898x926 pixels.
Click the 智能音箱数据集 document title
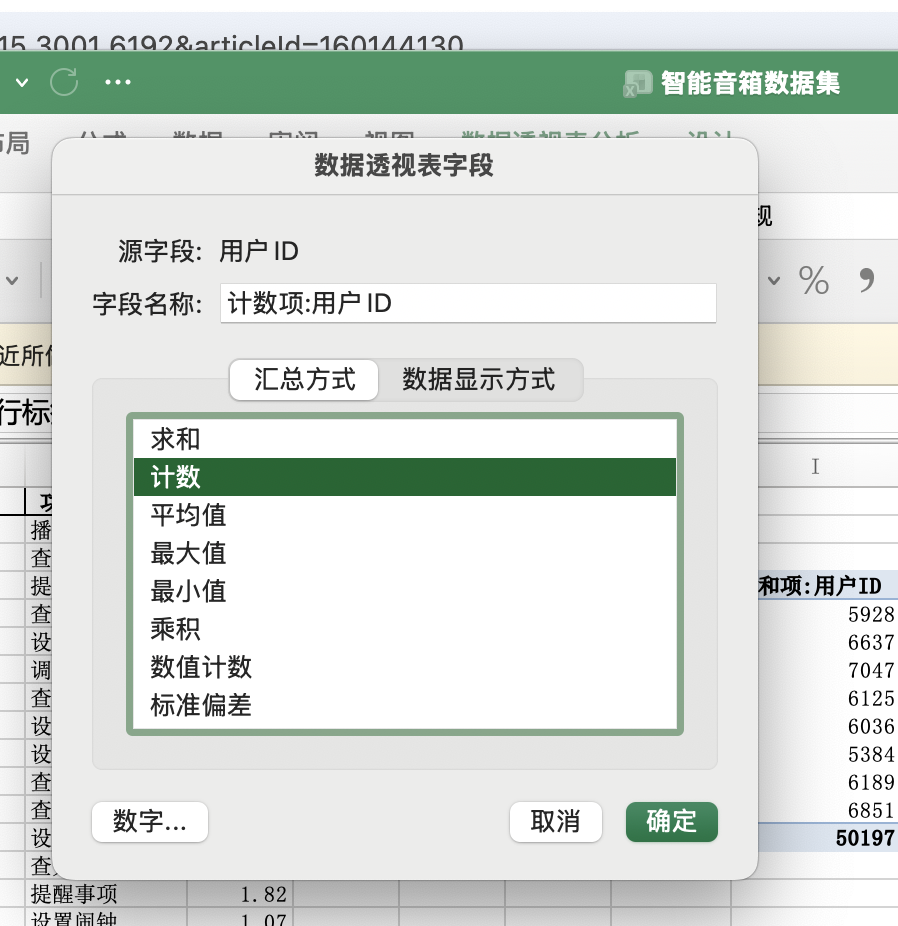click(x=750, y=83)
